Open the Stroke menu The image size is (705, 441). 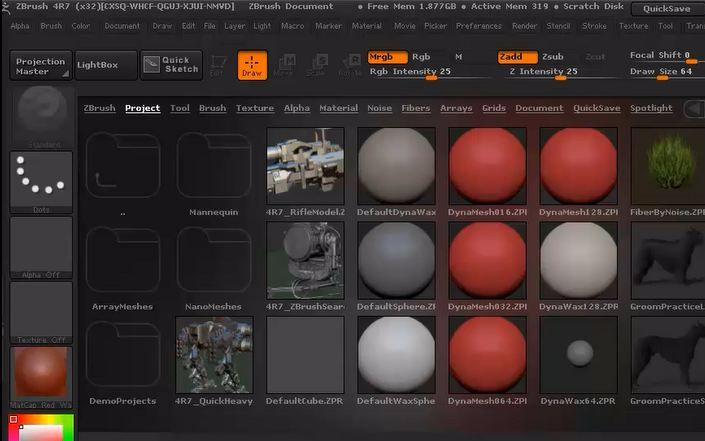click(x=594, y=26)
